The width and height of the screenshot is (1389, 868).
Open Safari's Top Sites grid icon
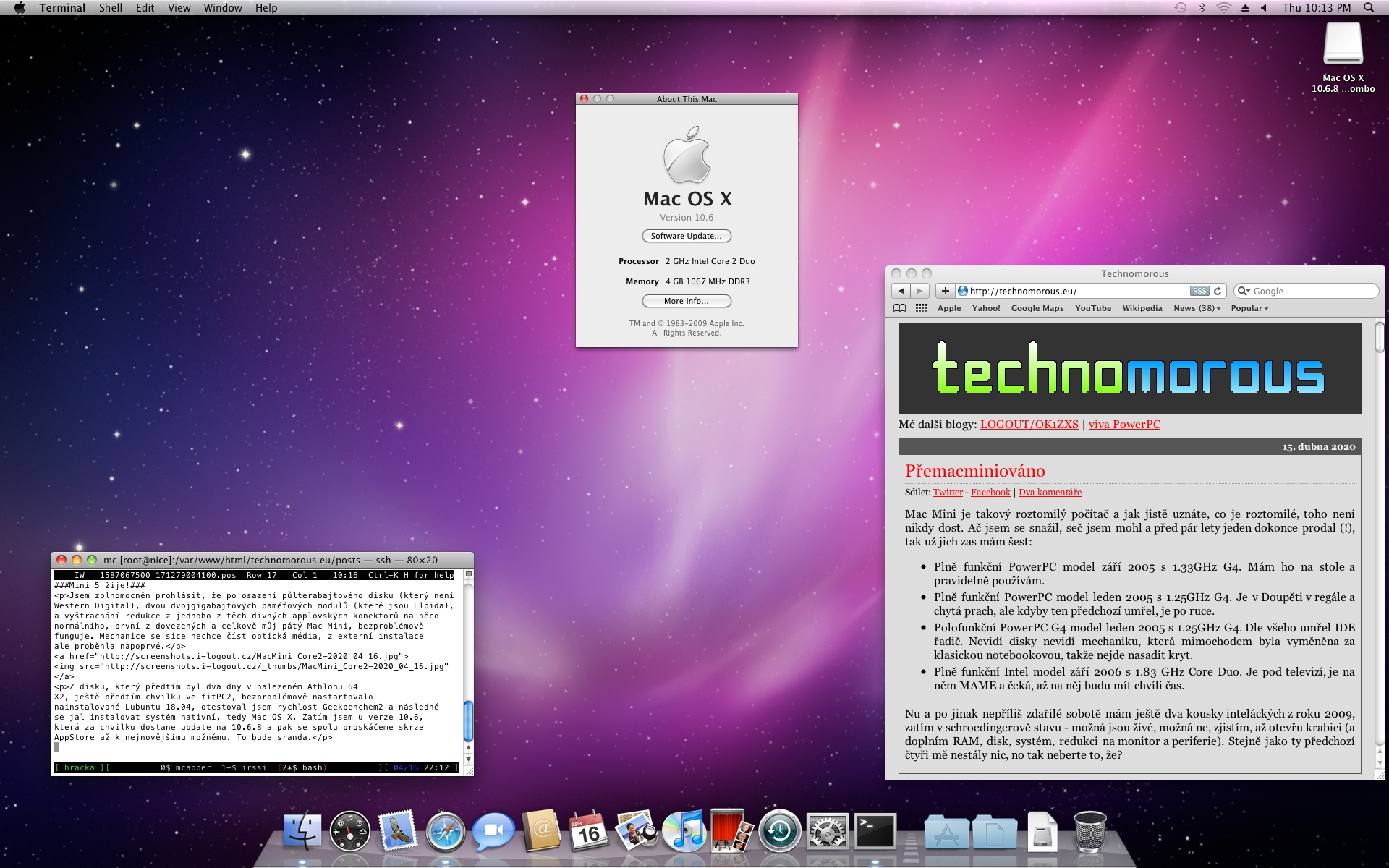(921, 308)
